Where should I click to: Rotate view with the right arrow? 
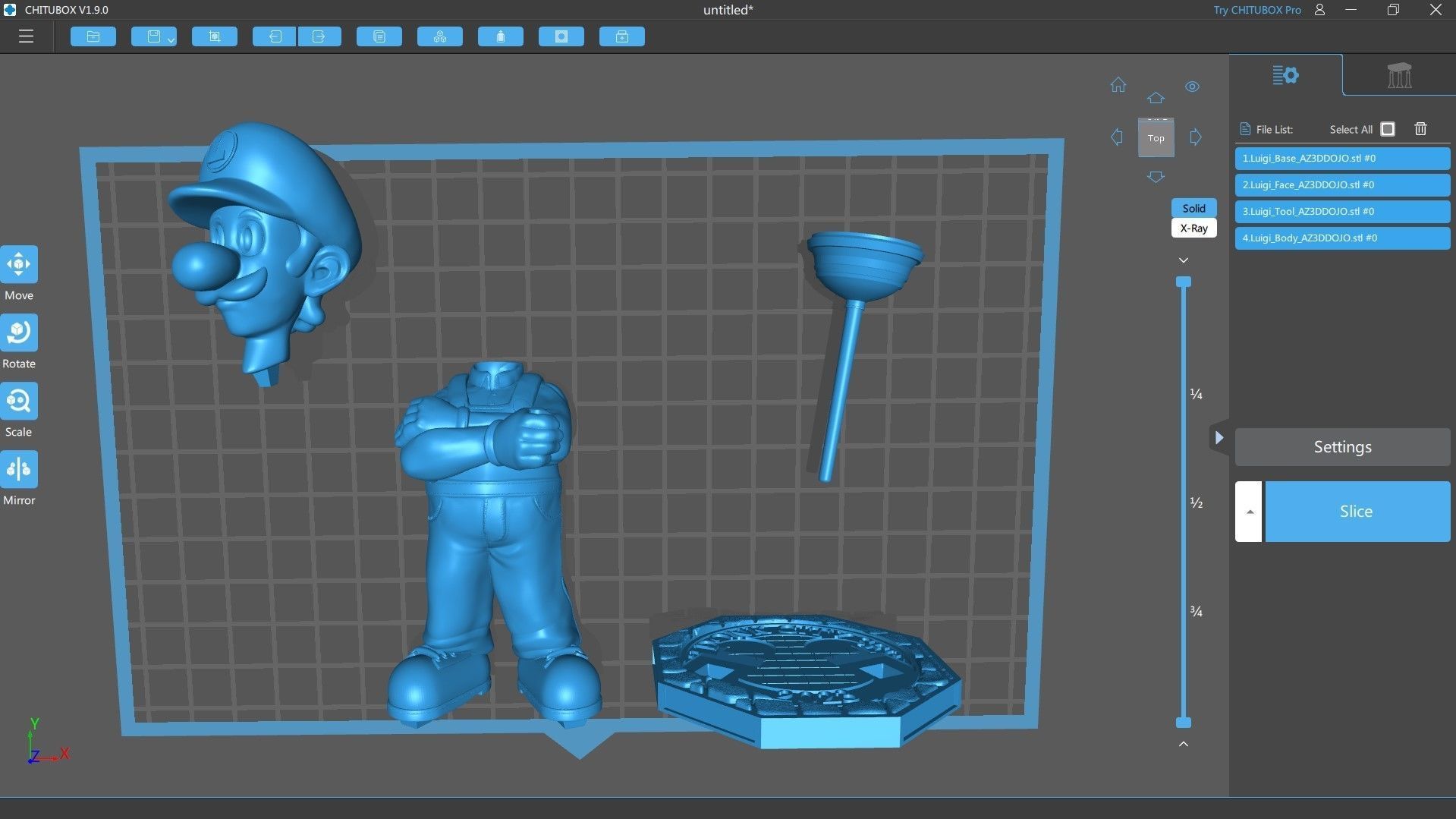point(1196,137)
